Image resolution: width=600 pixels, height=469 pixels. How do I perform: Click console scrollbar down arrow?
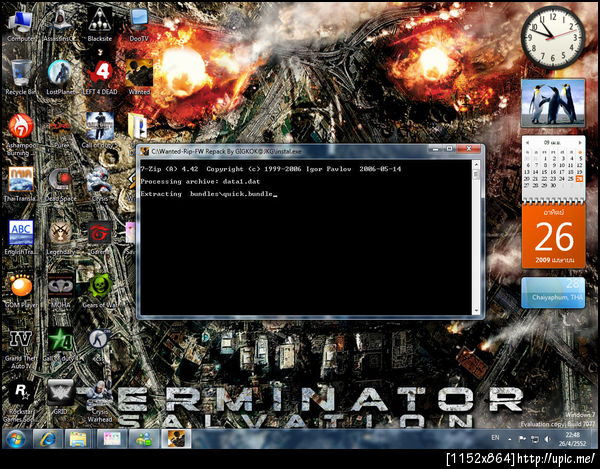tap(476, 310)
